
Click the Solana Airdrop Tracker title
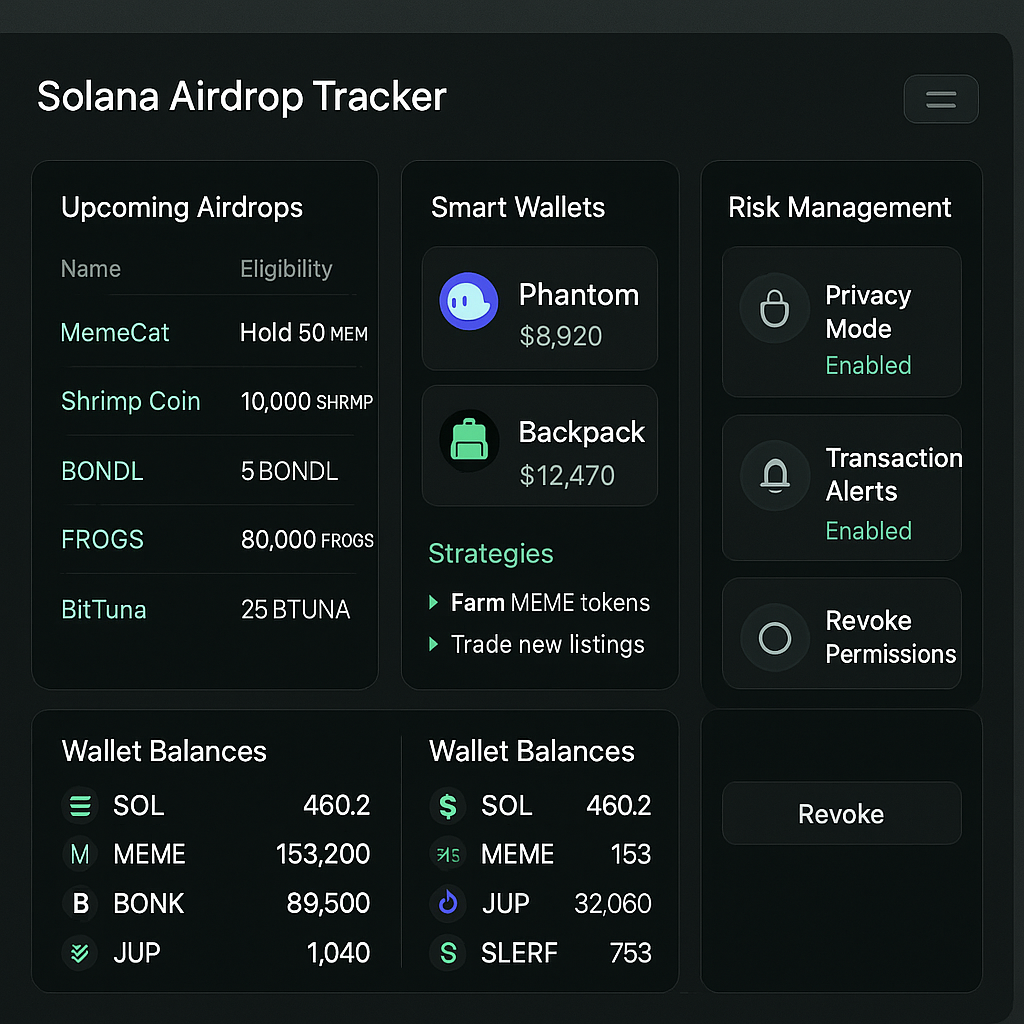(x=242, y=97)
